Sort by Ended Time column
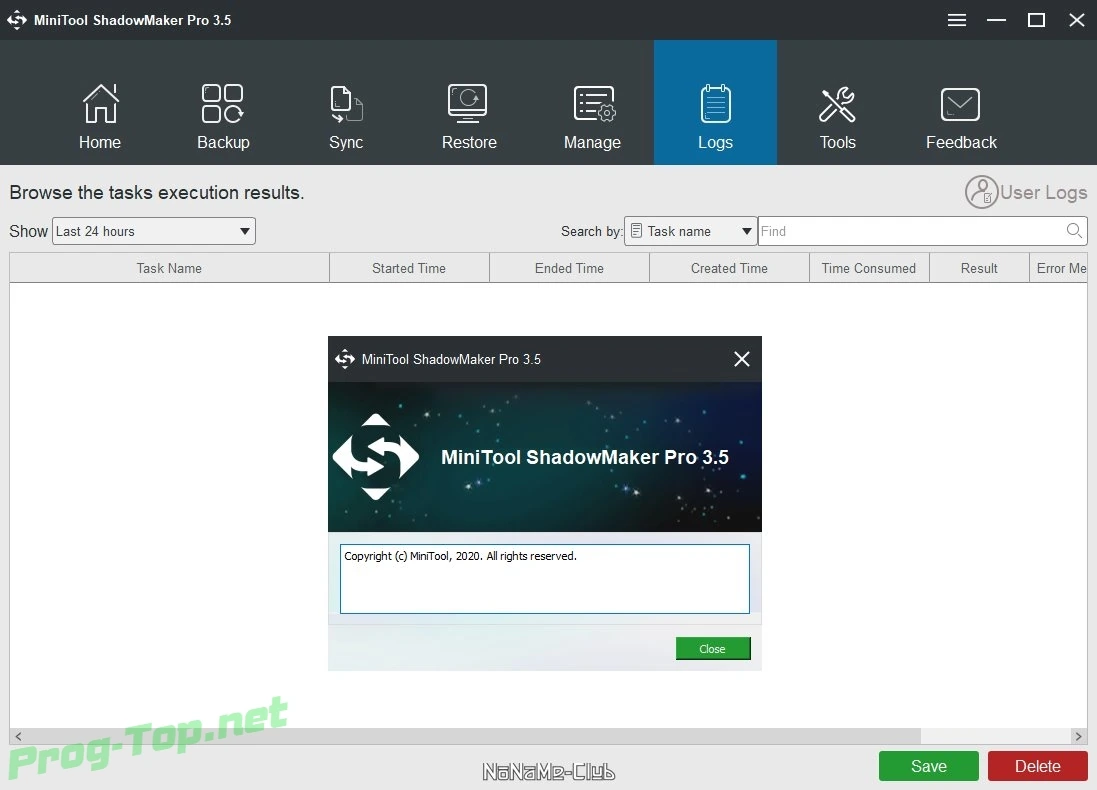 [569, 268]
